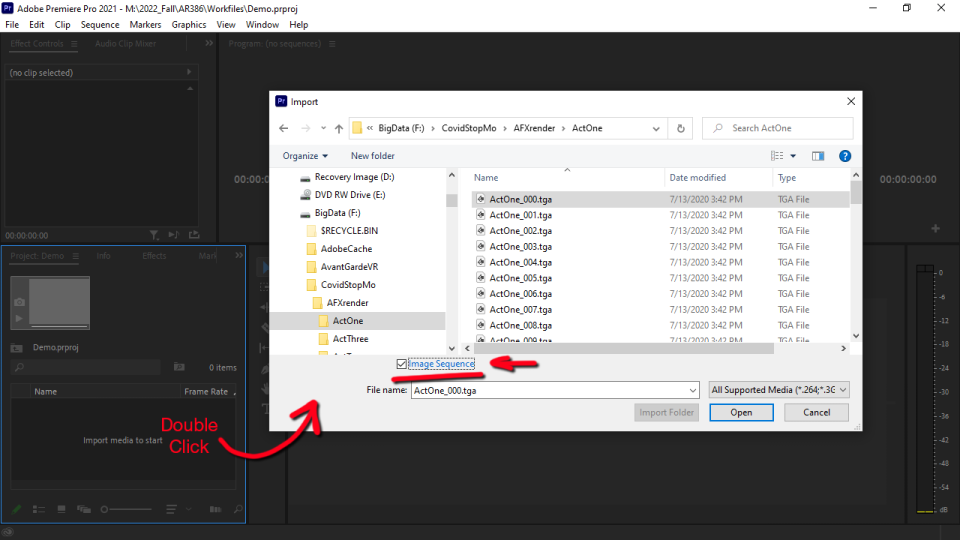Adjust Project panel thumbnail zoom slider
Image resolution: width=960 pixels, height=540 pixels.
tap(127, 509)
